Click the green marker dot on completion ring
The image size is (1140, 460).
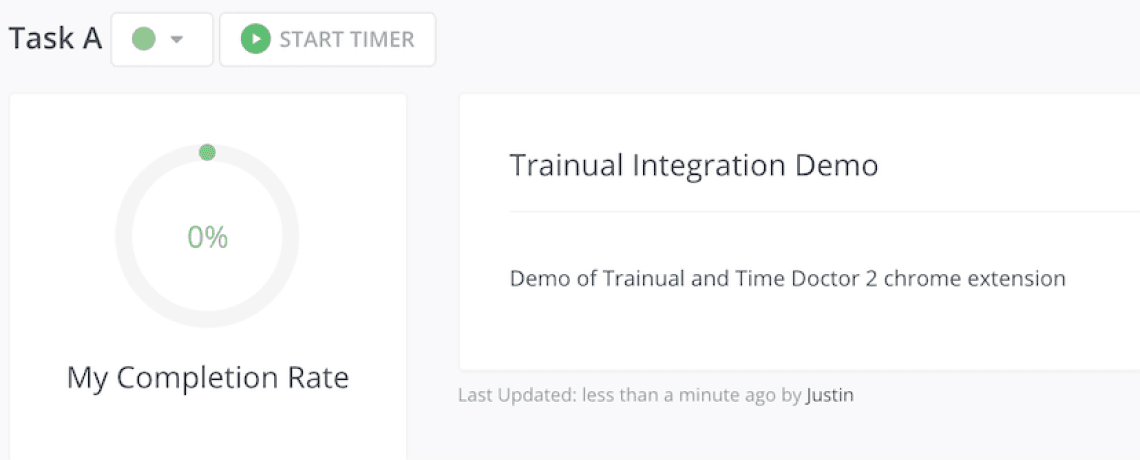[207, 153]
